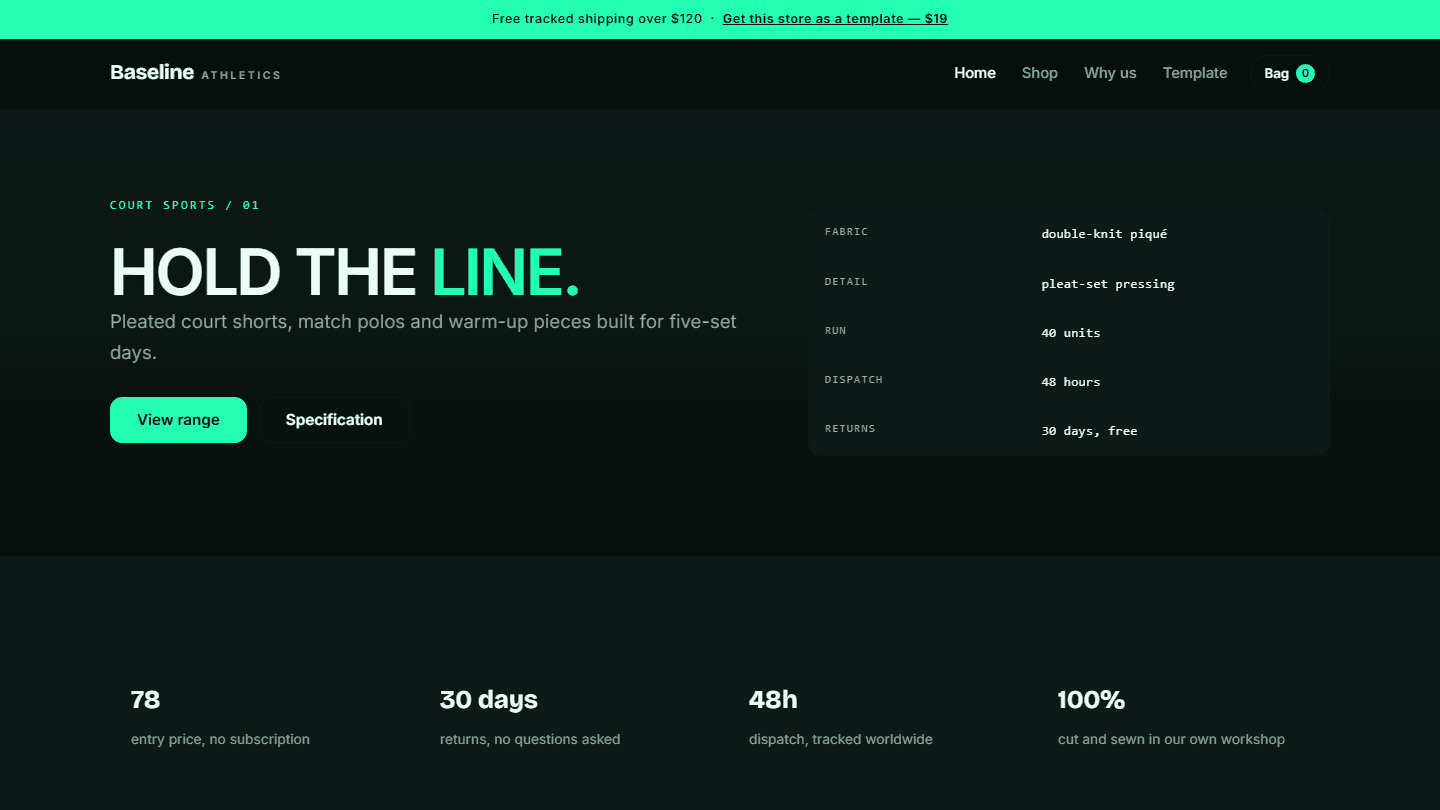Click 'dispatch, tracked worldwide' caption

841,740
